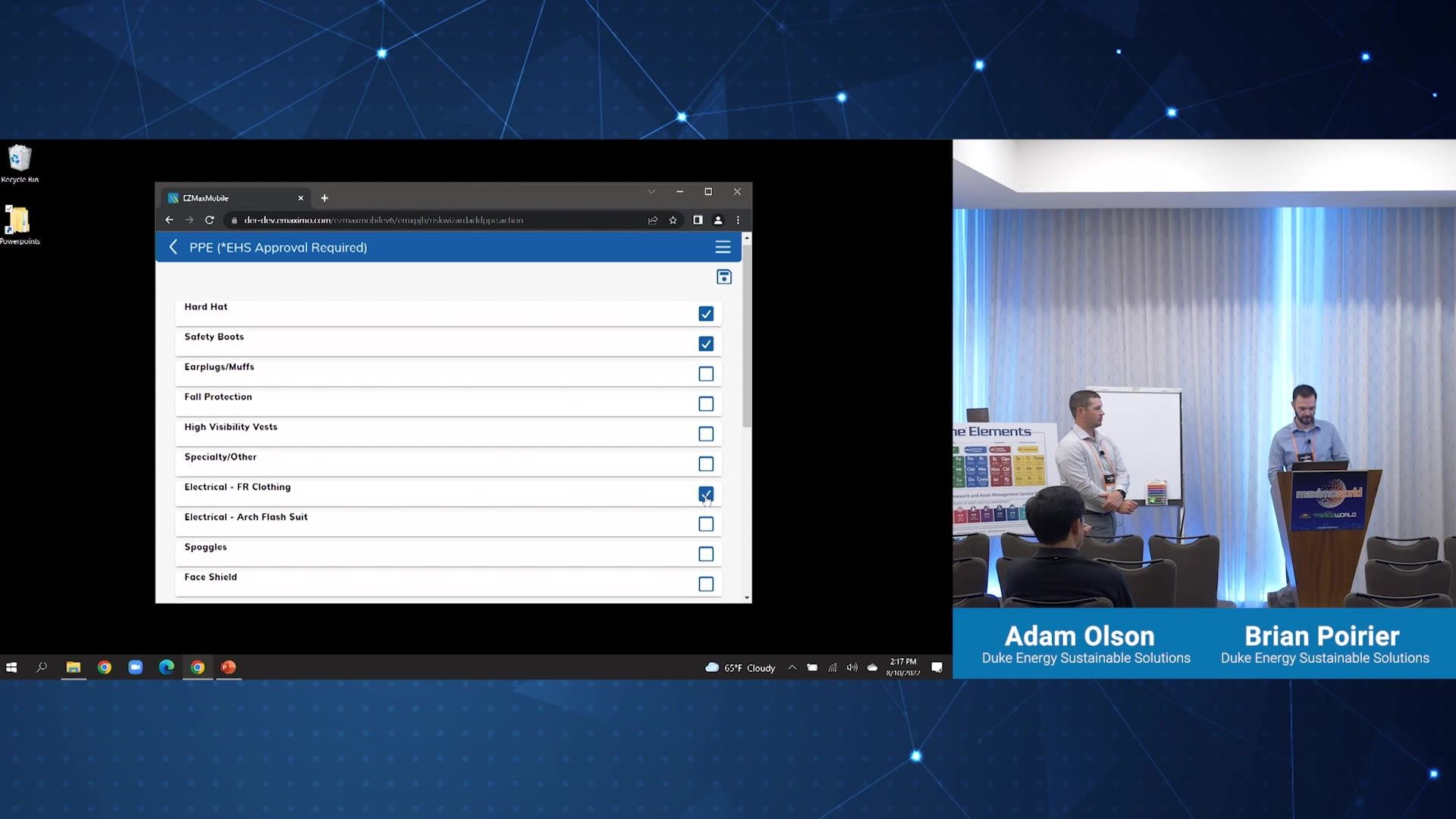Check the Fall Protection checkbox
This screenshot has height=819, width=1456.
coord(705,404)
